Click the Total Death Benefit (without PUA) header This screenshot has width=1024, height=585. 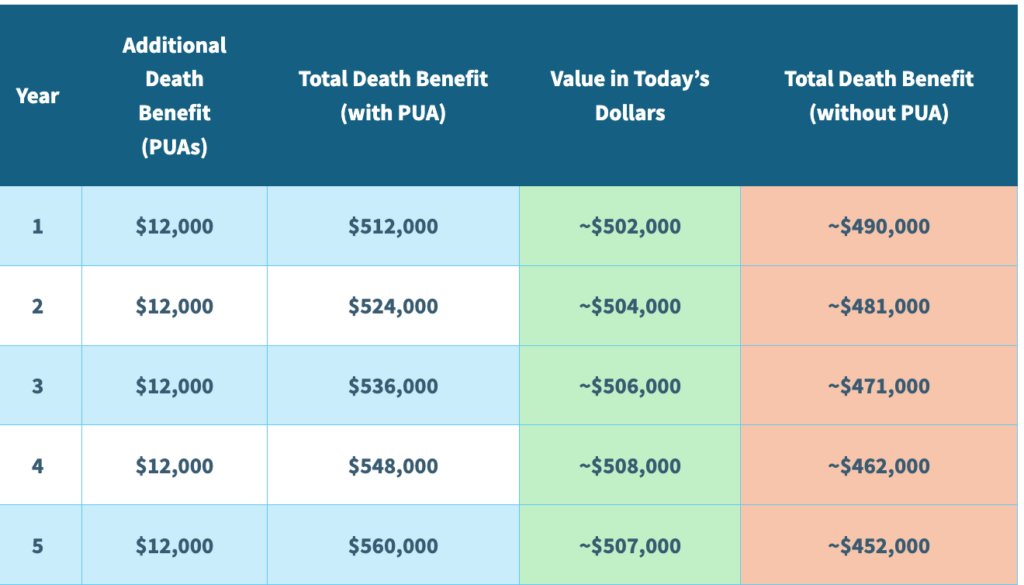tap(879, 96)
